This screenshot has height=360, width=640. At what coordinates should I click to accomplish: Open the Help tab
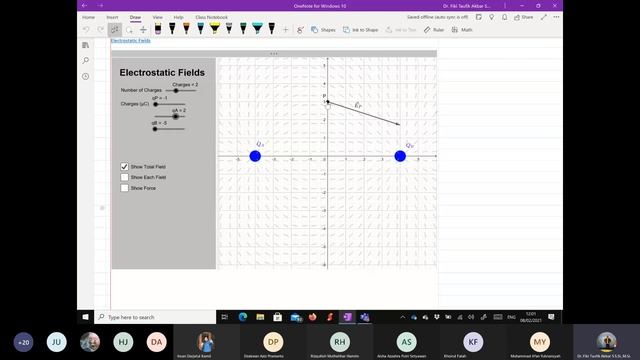[178, 17]
